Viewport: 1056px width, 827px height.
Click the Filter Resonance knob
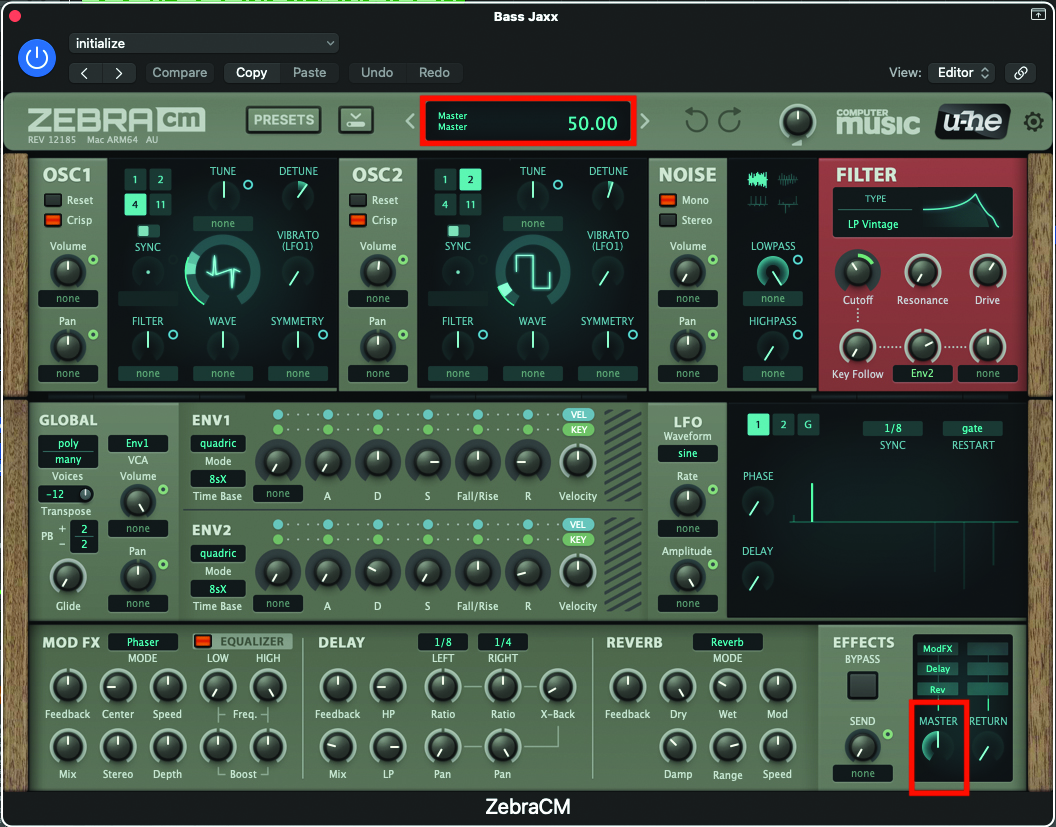[x=922, y=271]
